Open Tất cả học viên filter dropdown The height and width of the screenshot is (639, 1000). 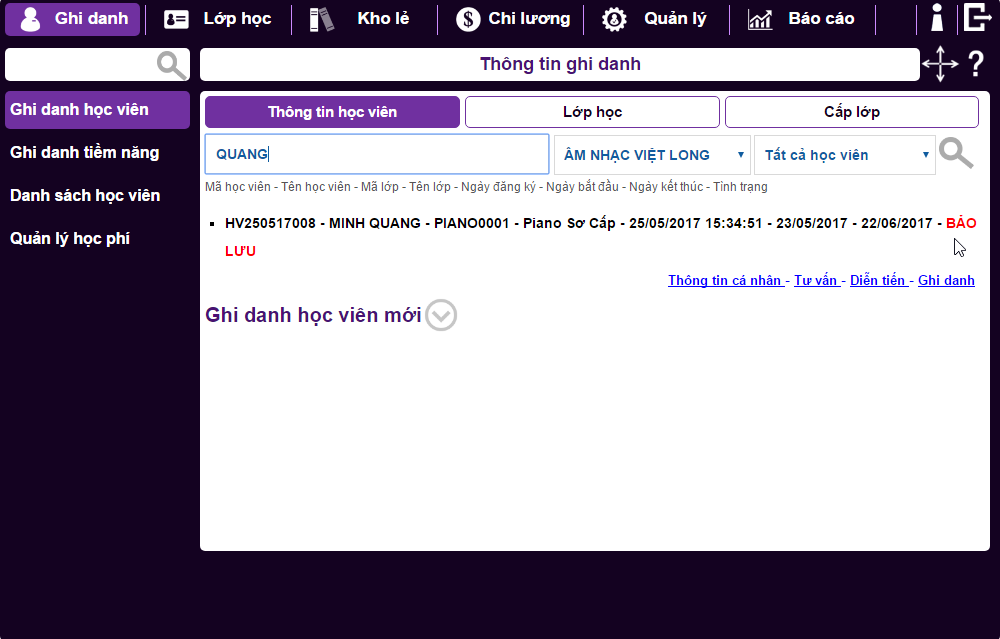click(845, 155)
